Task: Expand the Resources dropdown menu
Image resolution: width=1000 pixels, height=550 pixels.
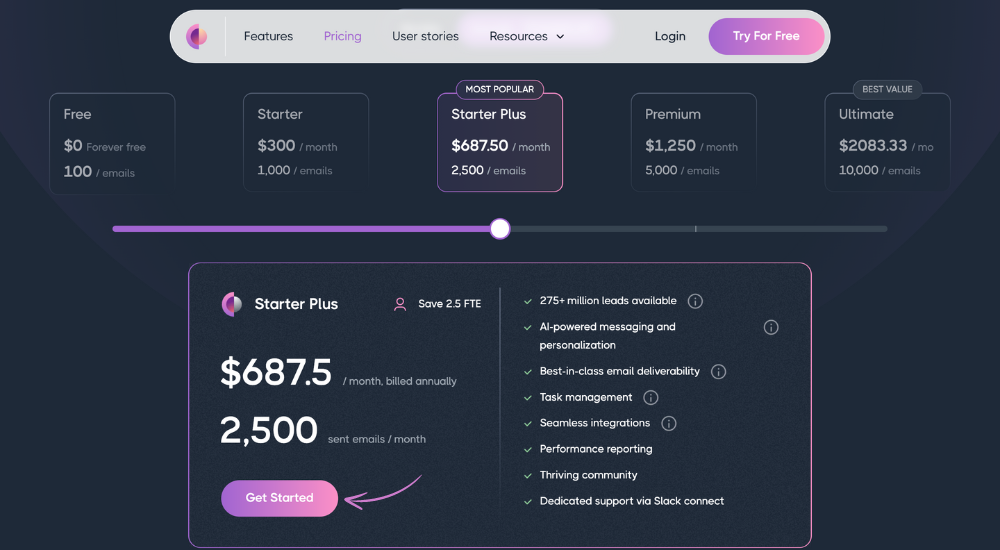Action: 527,36
